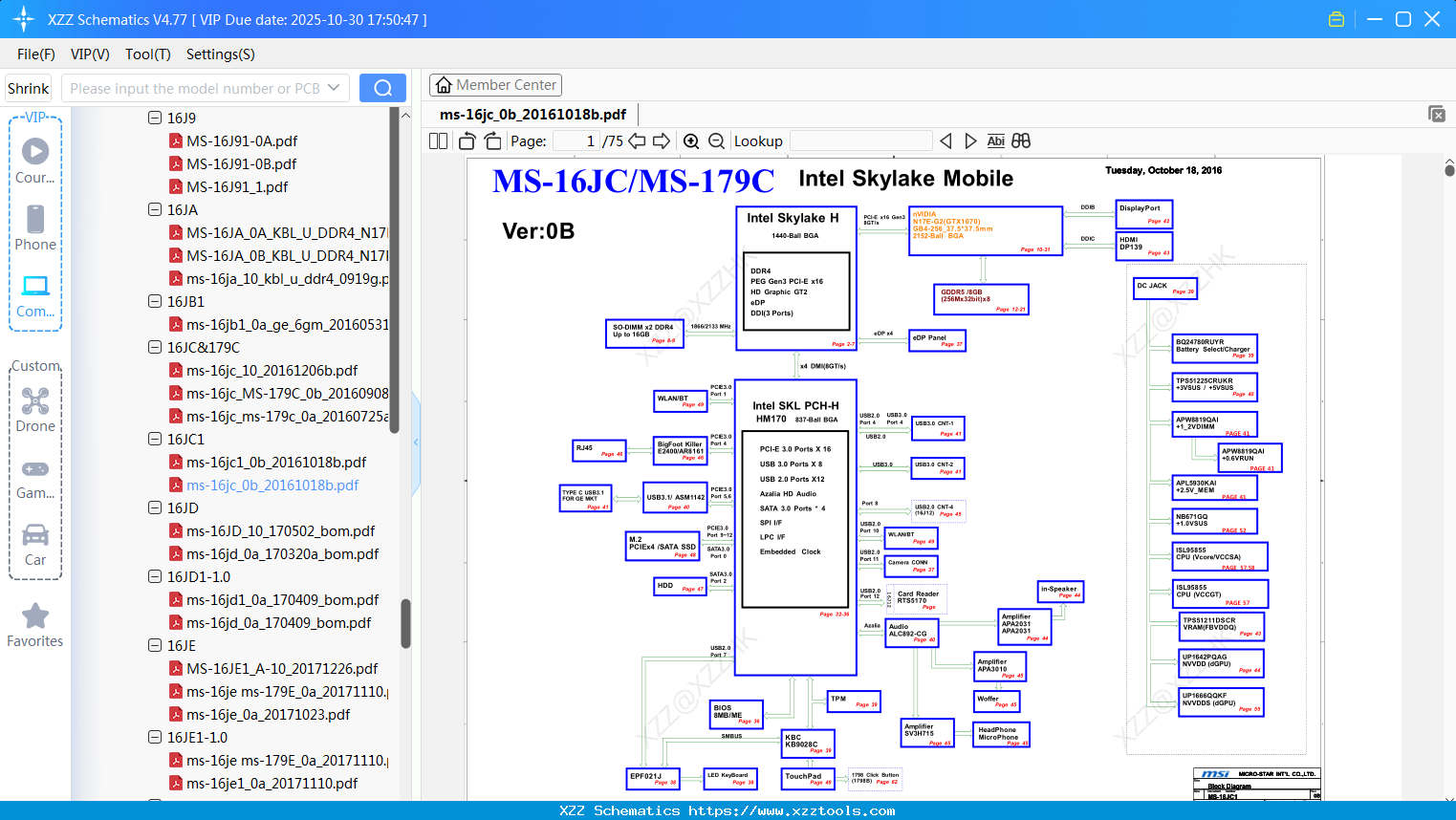Open MS-16J91-0A.pdf
This screenshot has height=820, width=1456.
tap(242, 140)
